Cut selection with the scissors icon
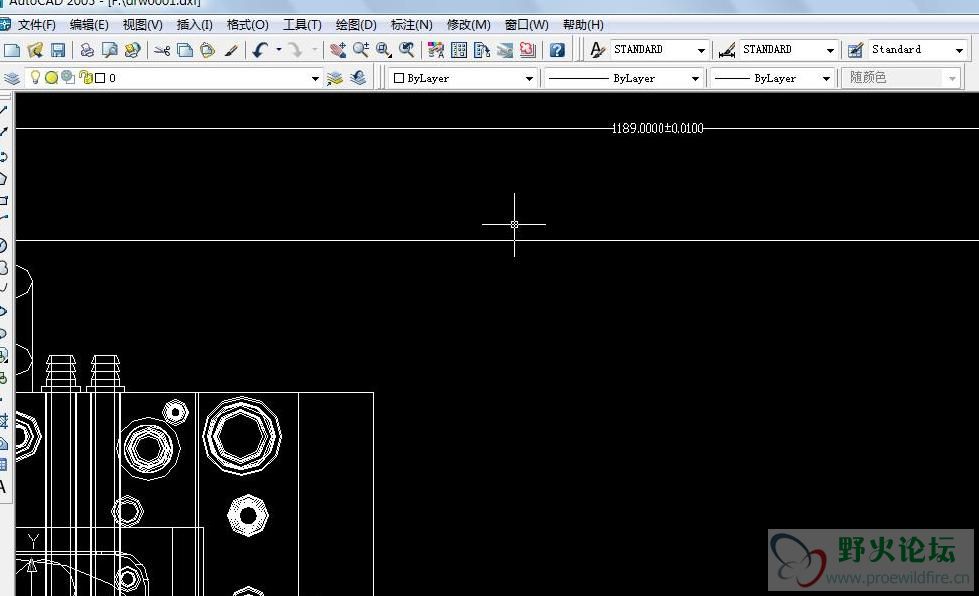 click(162, 50)
